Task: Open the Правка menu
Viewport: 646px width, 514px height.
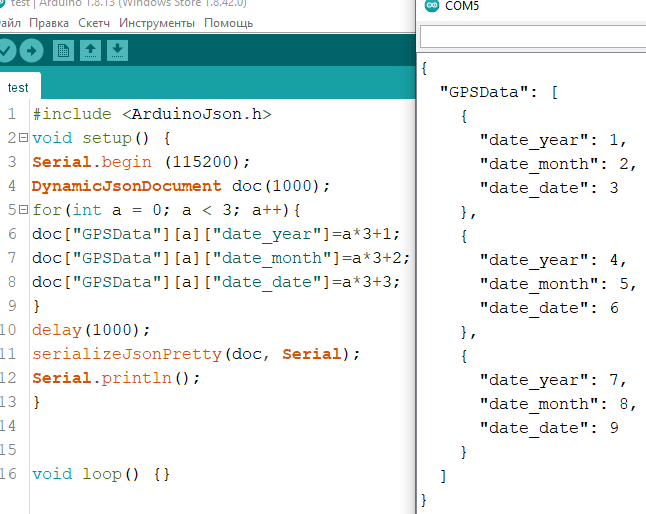Action: point(49,23)
